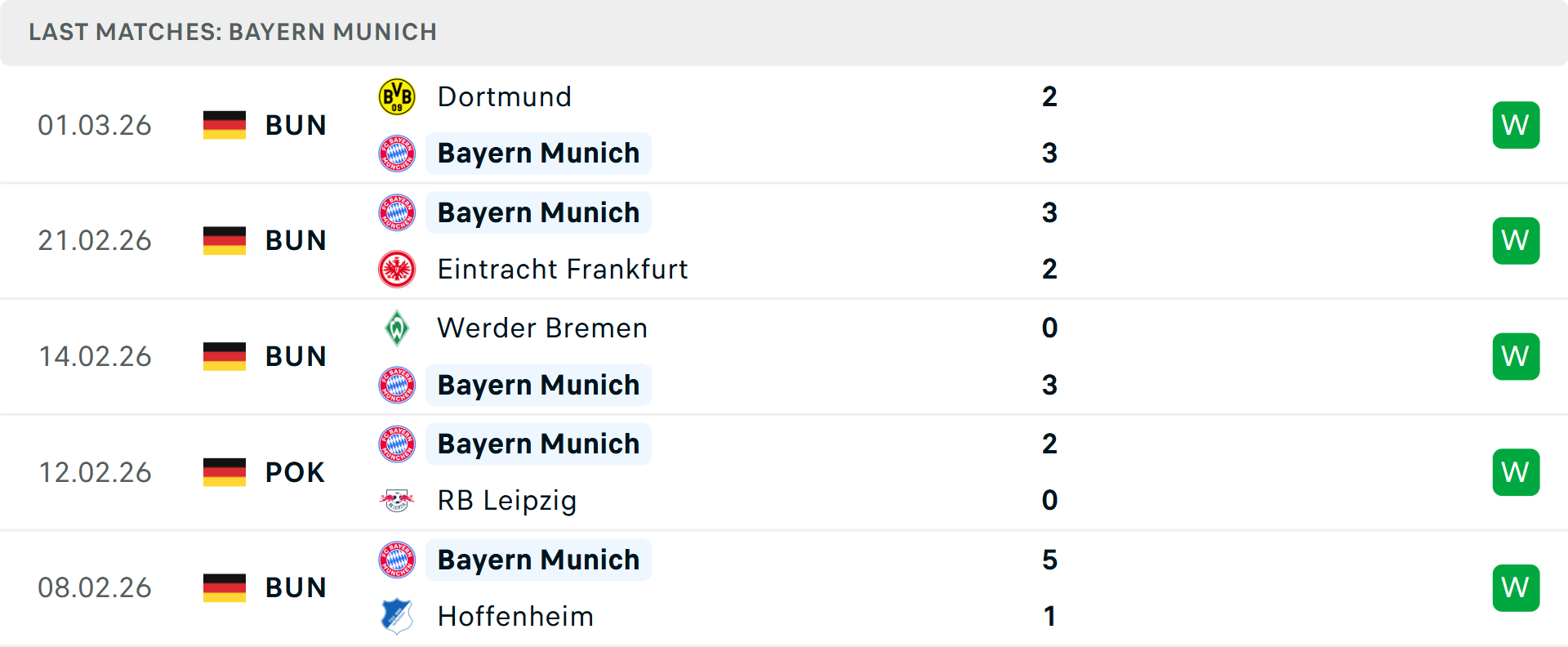Screen dimensions: 1568x647
Task: Select the Bayern Munich logo in the first match
Action: tap(397, 153)
